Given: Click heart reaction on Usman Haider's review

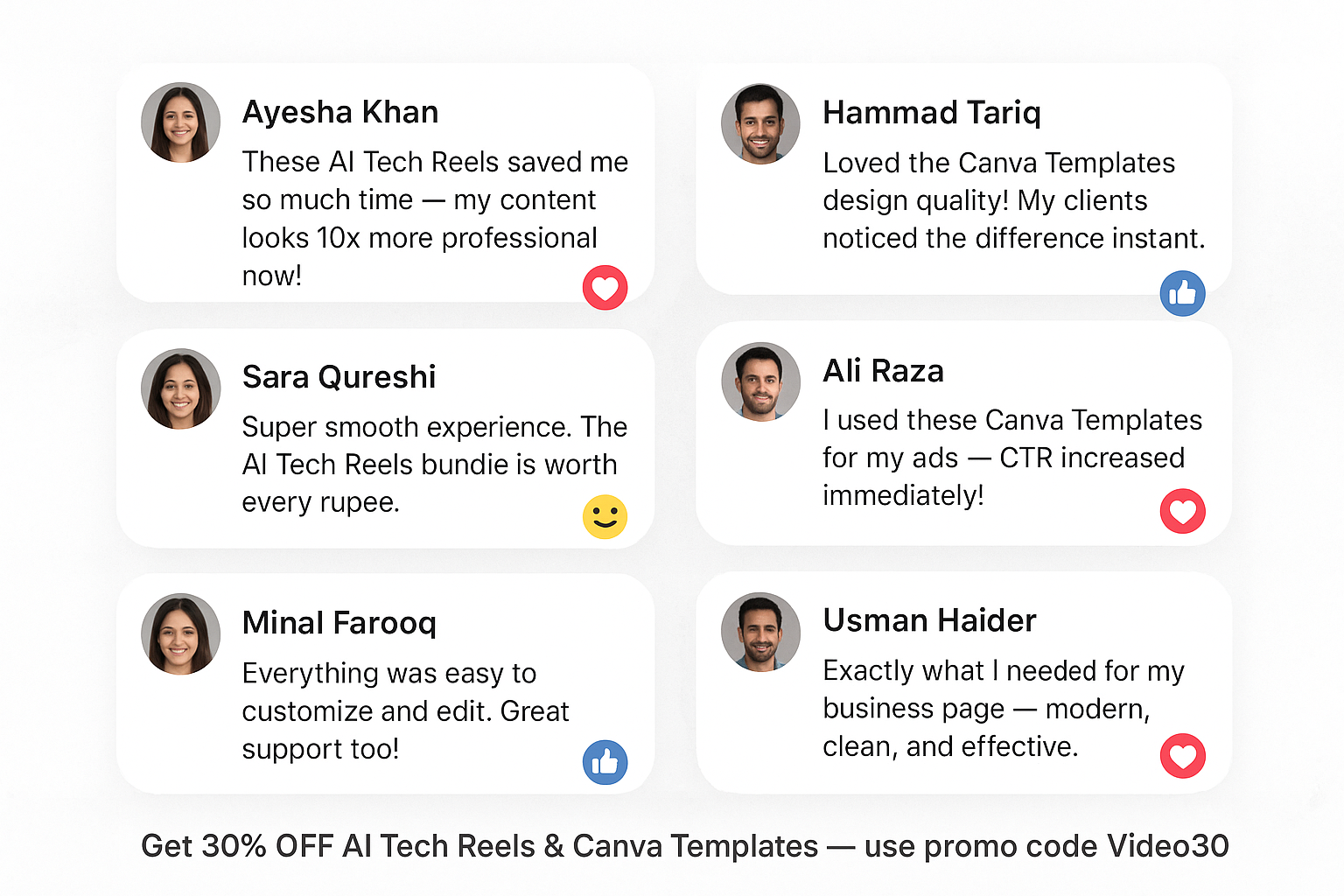Looking at the screenshot, I should (1182, 756).
